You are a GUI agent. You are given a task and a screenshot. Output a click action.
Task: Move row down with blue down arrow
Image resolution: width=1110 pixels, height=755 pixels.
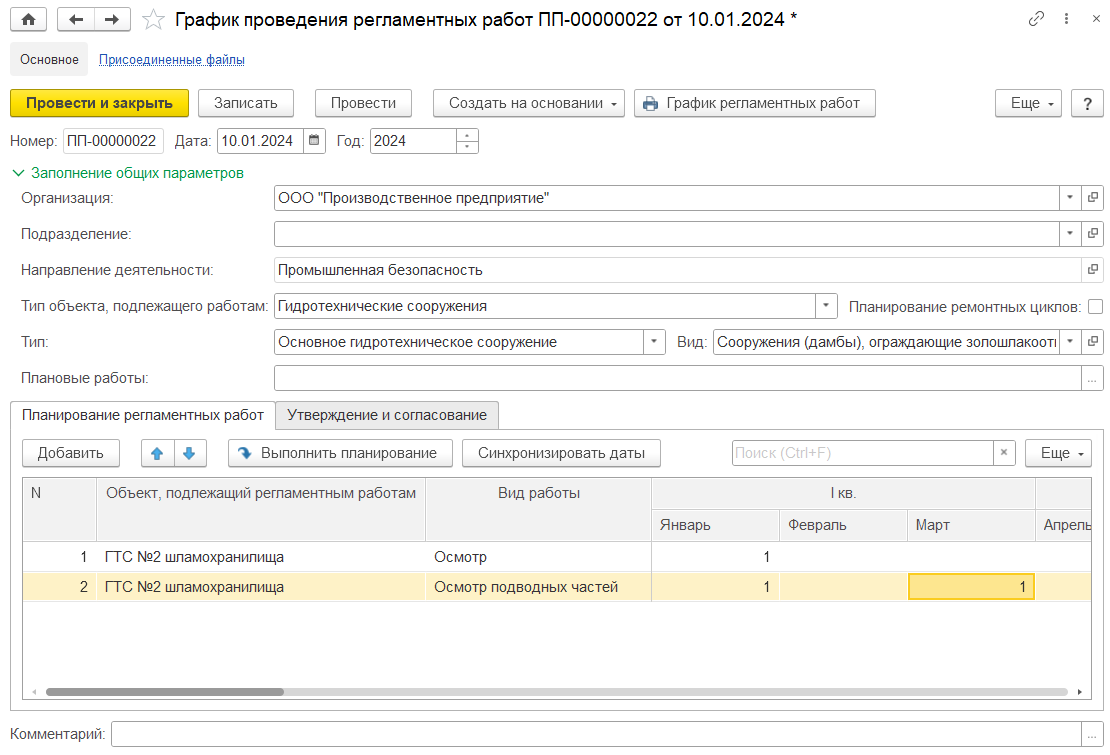[x=188, y=453]
